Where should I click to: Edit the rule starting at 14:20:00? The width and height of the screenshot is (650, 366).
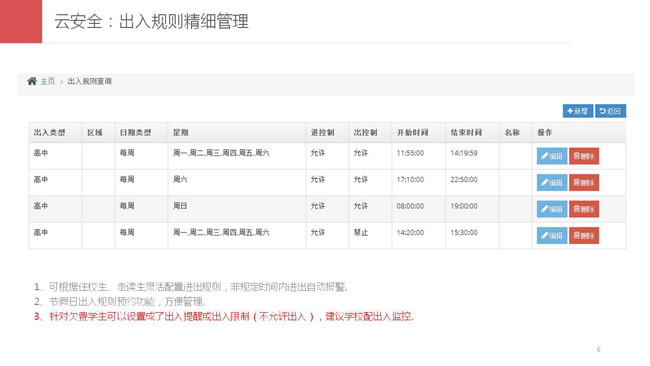[552, 236]
